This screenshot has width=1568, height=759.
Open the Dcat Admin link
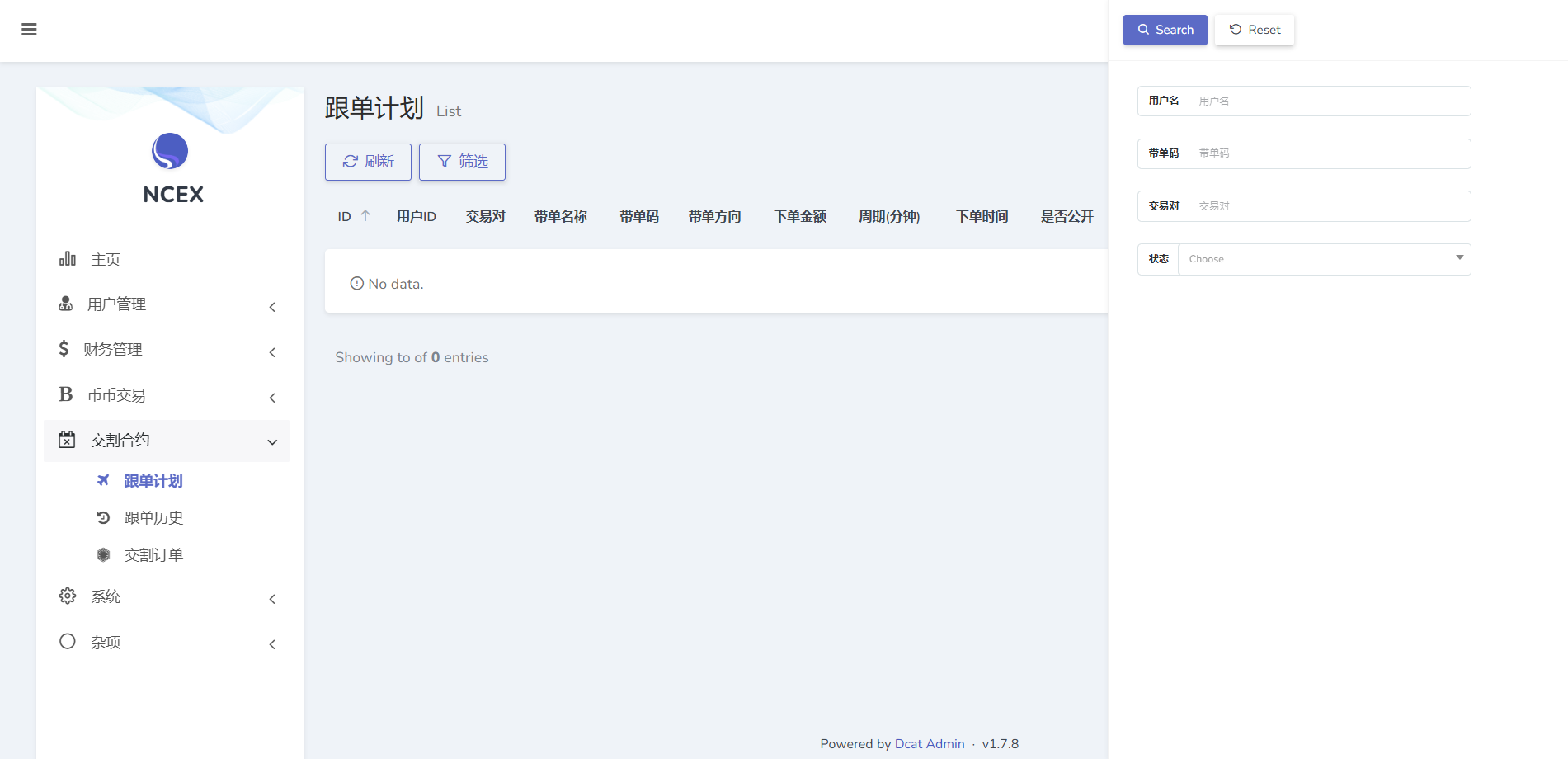point(929,743)
